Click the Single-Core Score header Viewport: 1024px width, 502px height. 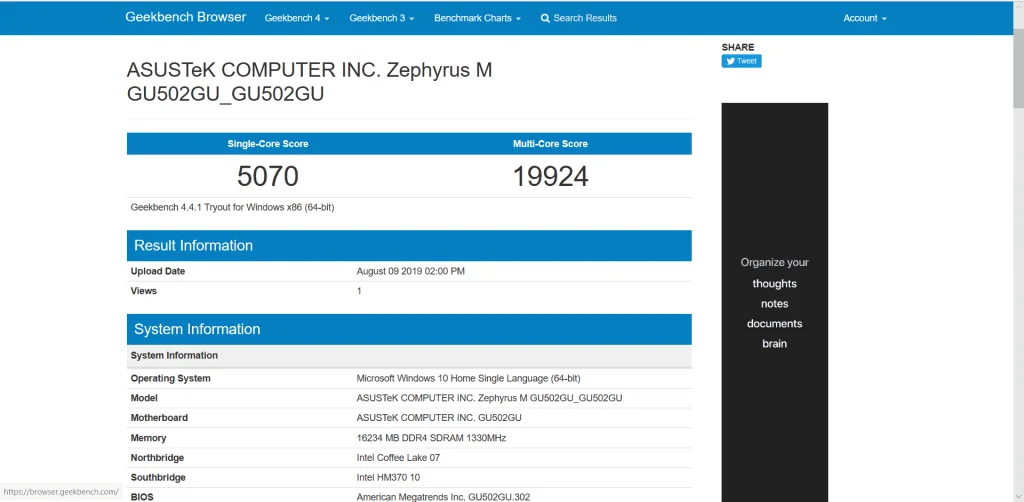click(268, 144)
